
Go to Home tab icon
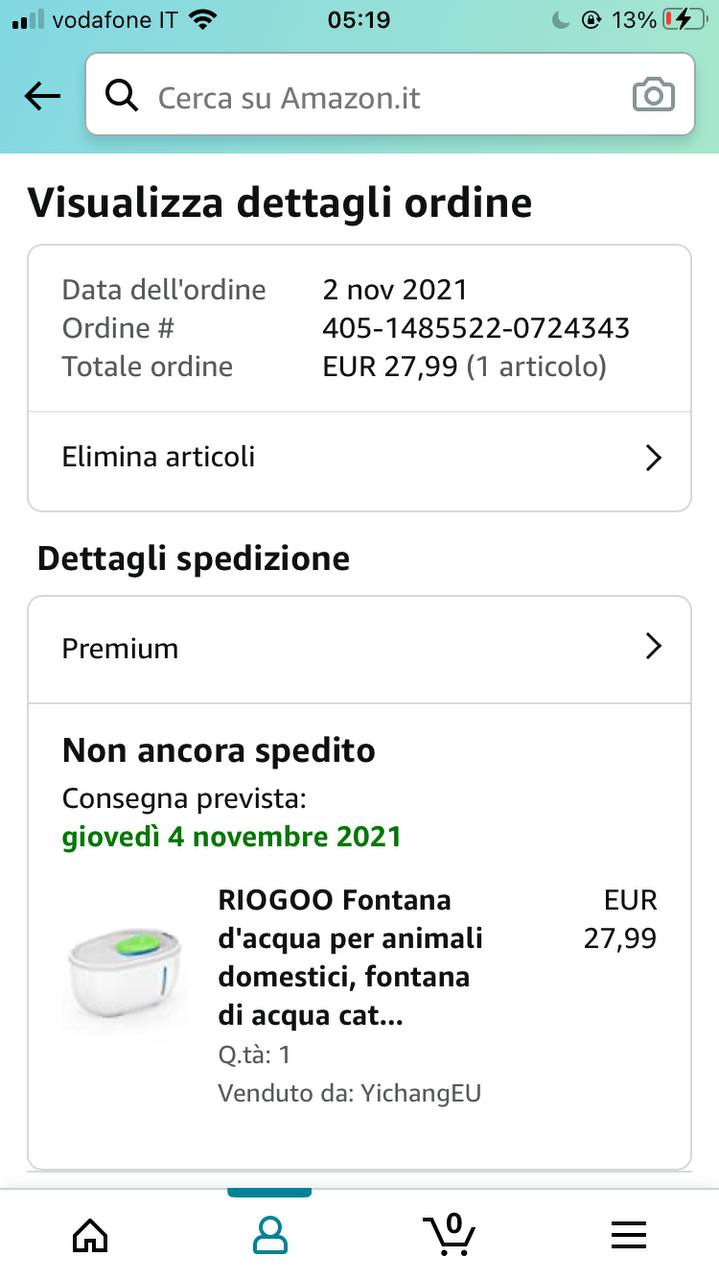point(90,1235)
